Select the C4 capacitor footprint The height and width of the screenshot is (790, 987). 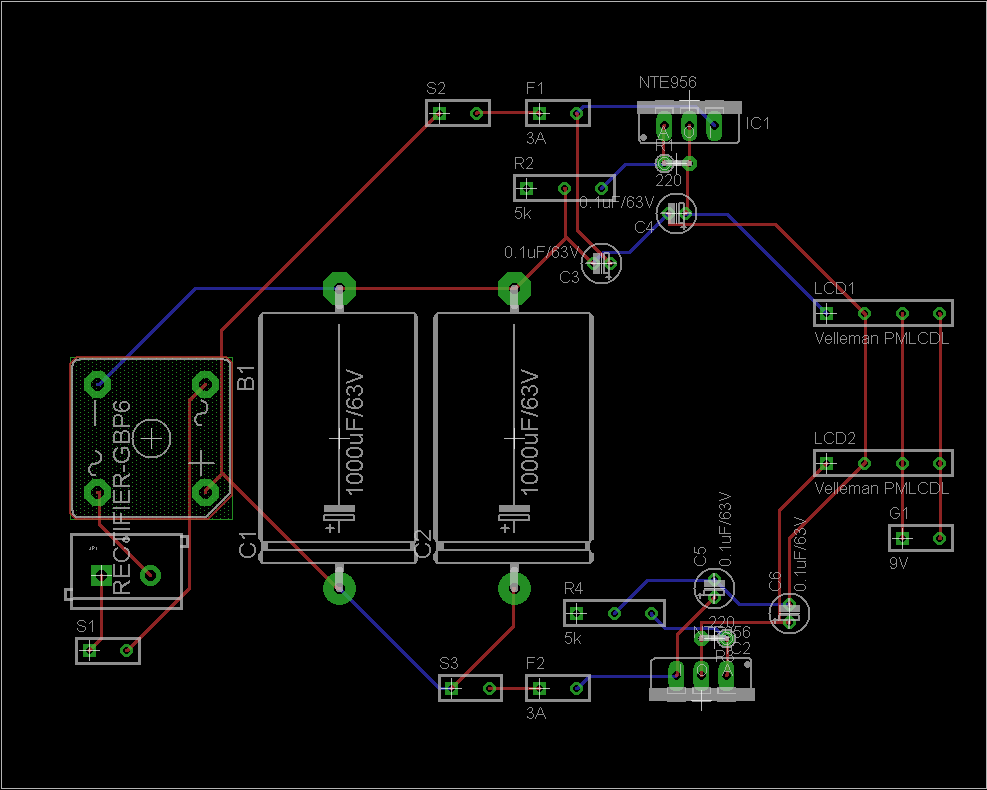677,213
